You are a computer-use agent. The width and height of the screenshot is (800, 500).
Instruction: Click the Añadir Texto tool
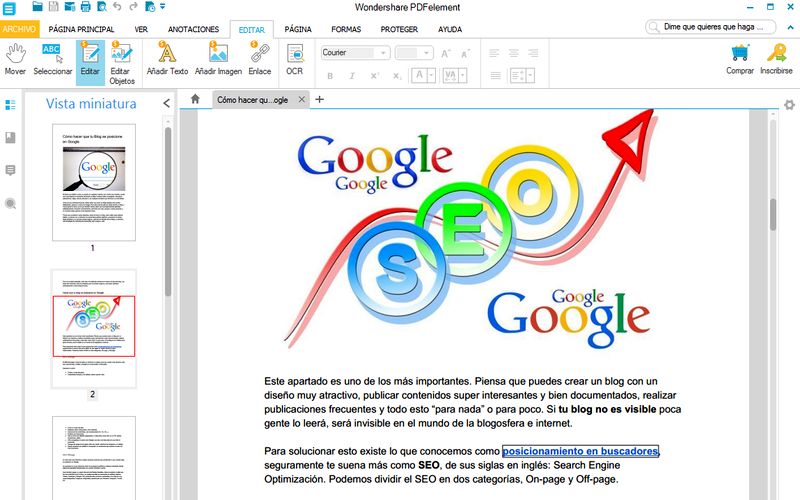point(167,60)
